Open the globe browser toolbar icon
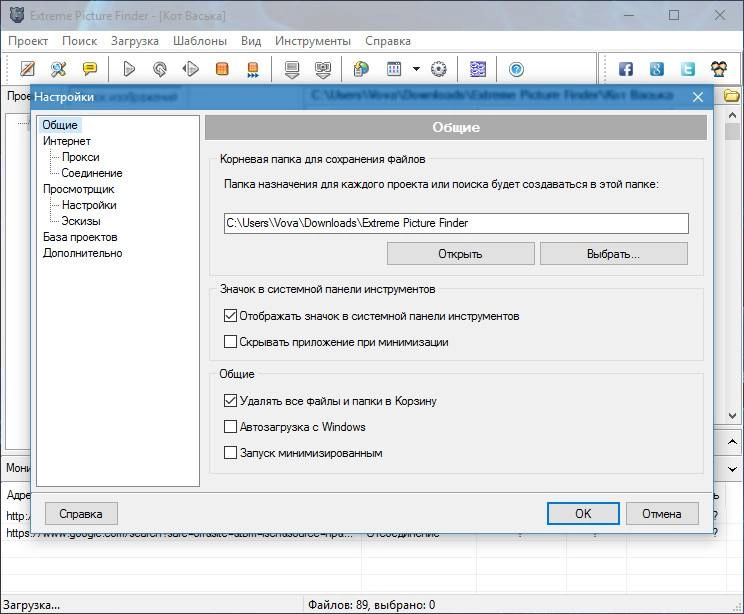This screenshot has height=614, width=744. coord(361,69)
